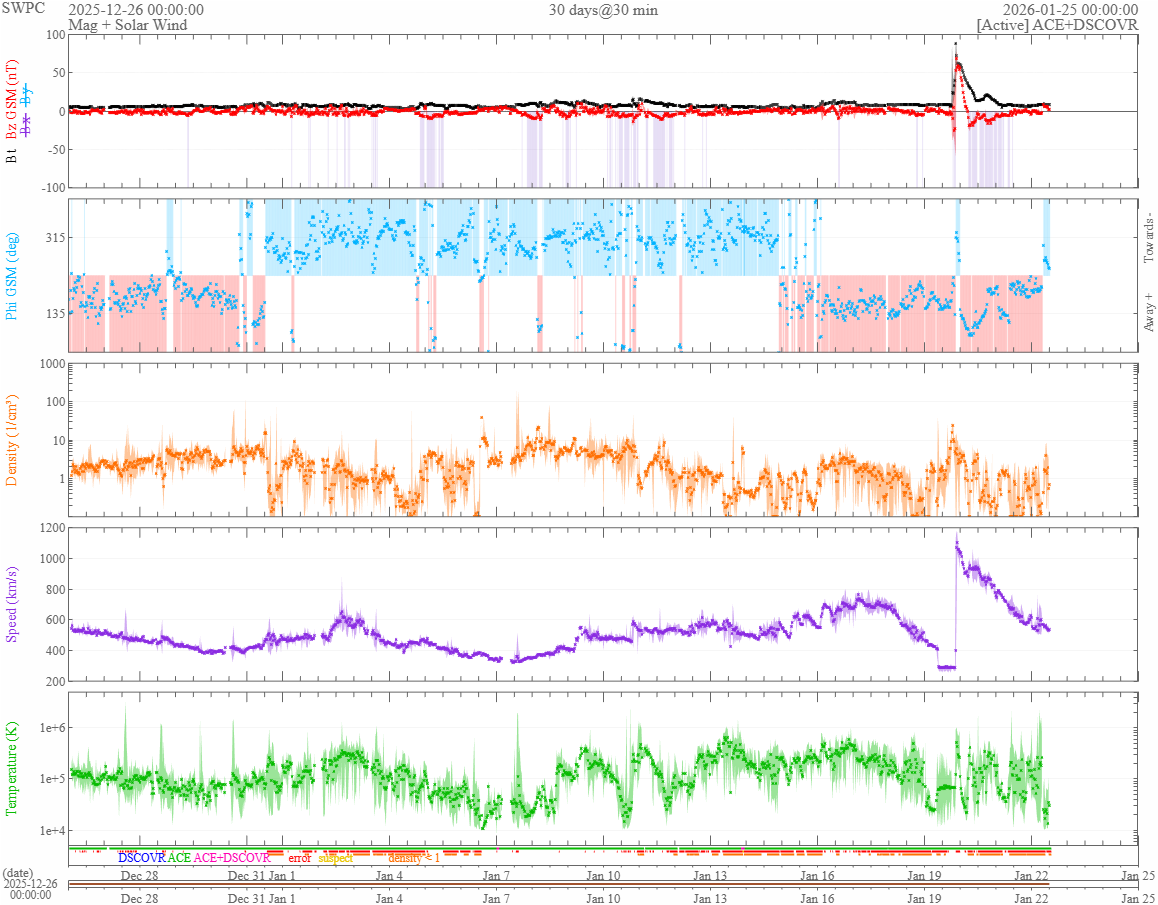Select the red "error" legend flag

click(300, 858)
